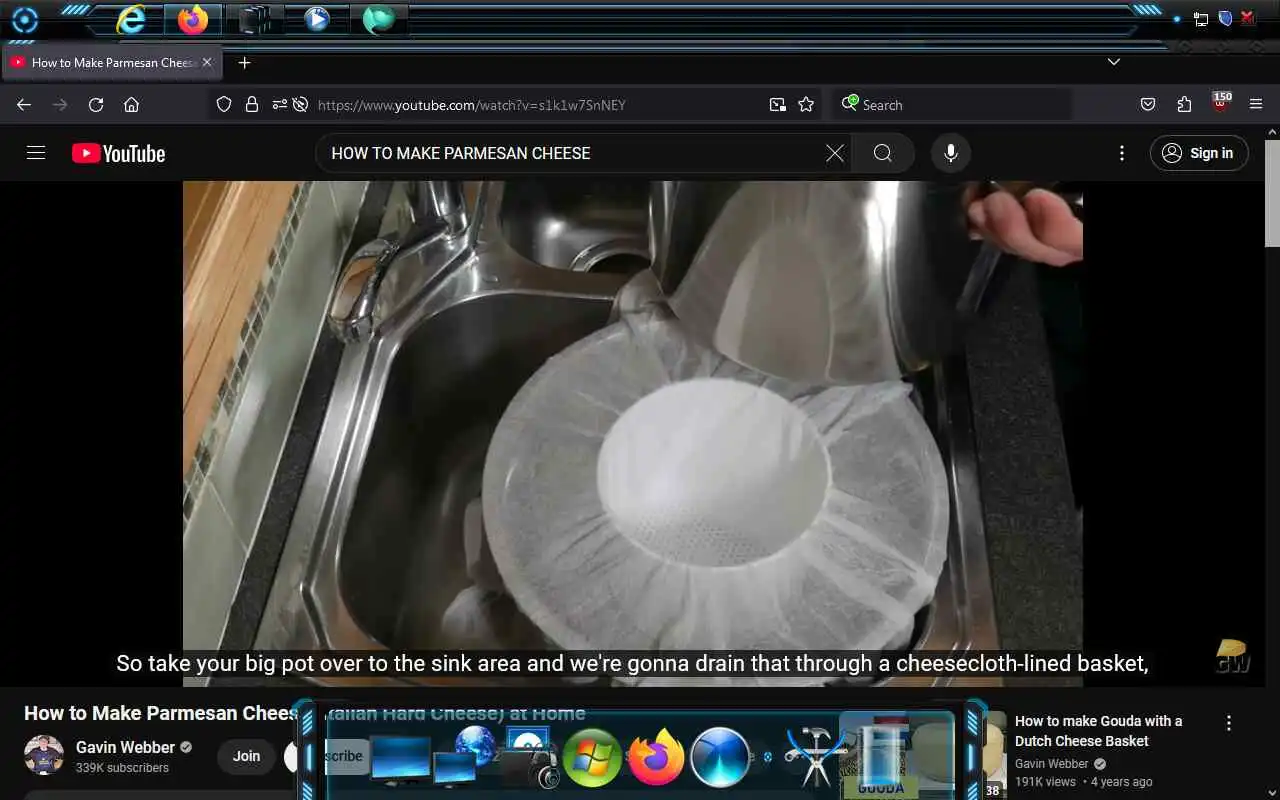Bookmark this page with star

pyautogui.click(x=806, y=105)
